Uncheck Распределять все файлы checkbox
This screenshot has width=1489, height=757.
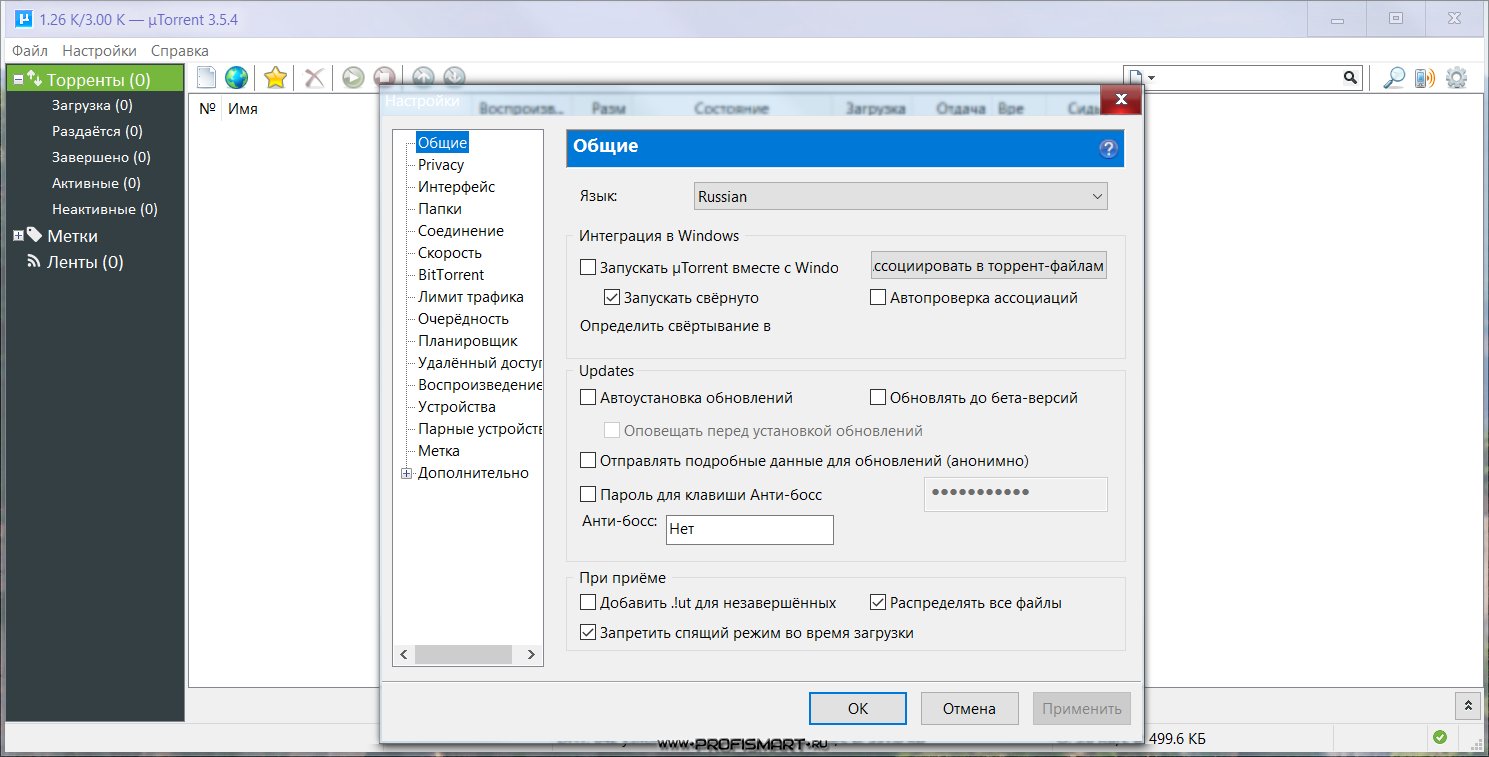tap(878, 602)
